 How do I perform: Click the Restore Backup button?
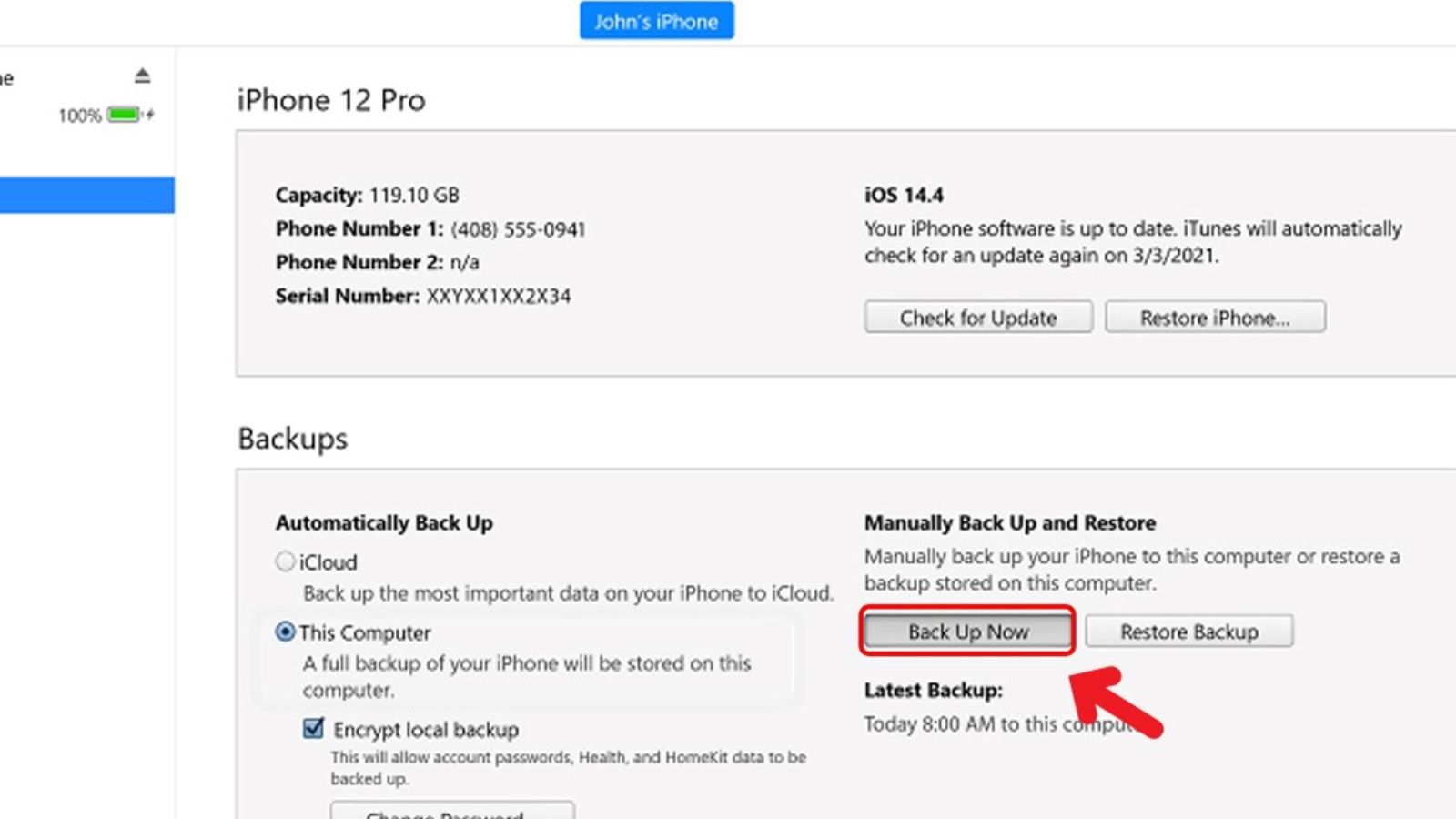point(1188,632)
